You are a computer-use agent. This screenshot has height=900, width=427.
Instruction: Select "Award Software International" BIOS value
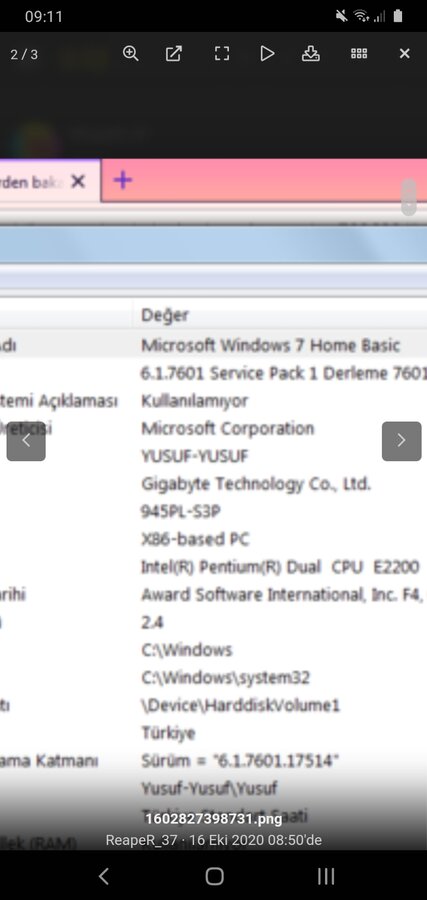coord(282,595)
